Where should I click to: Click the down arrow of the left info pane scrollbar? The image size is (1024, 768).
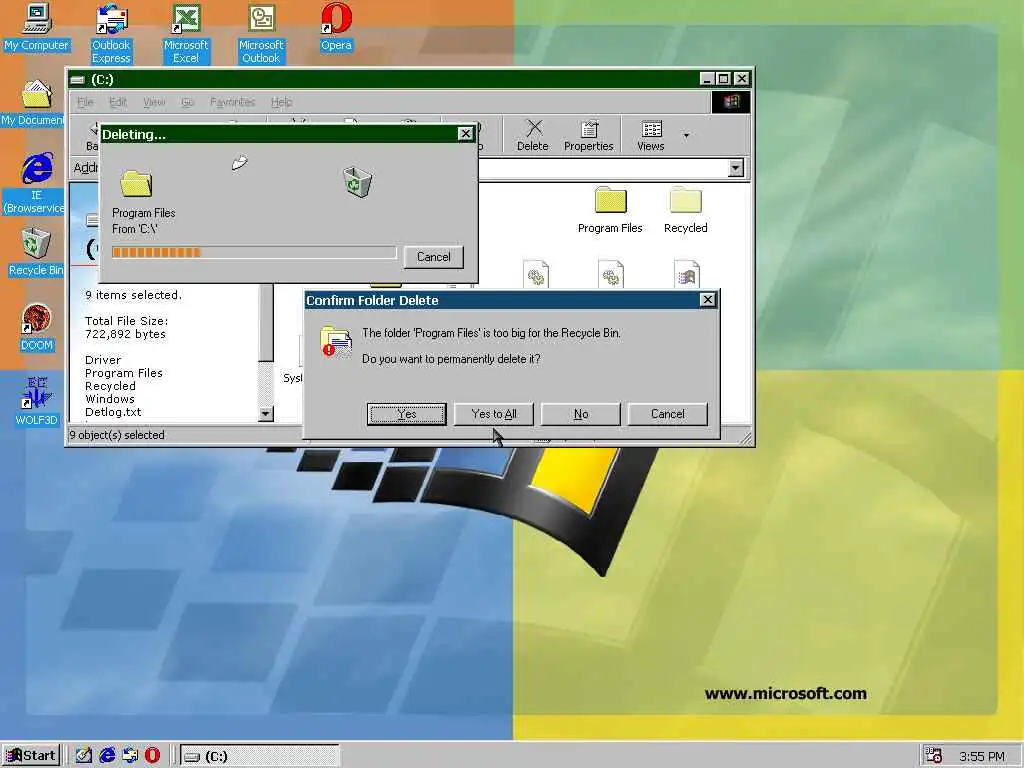pos(266,413)
